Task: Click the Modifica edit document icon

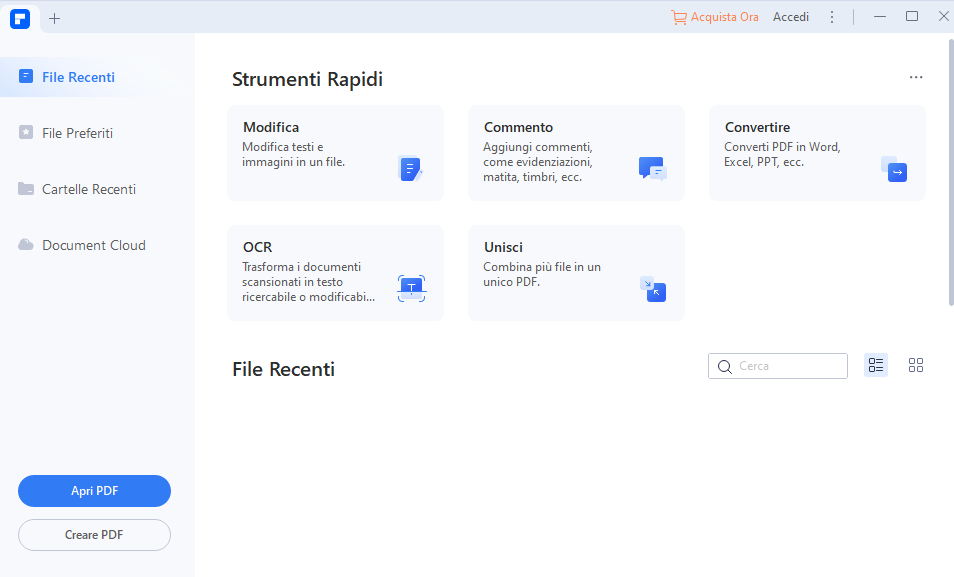Action: 410,169
